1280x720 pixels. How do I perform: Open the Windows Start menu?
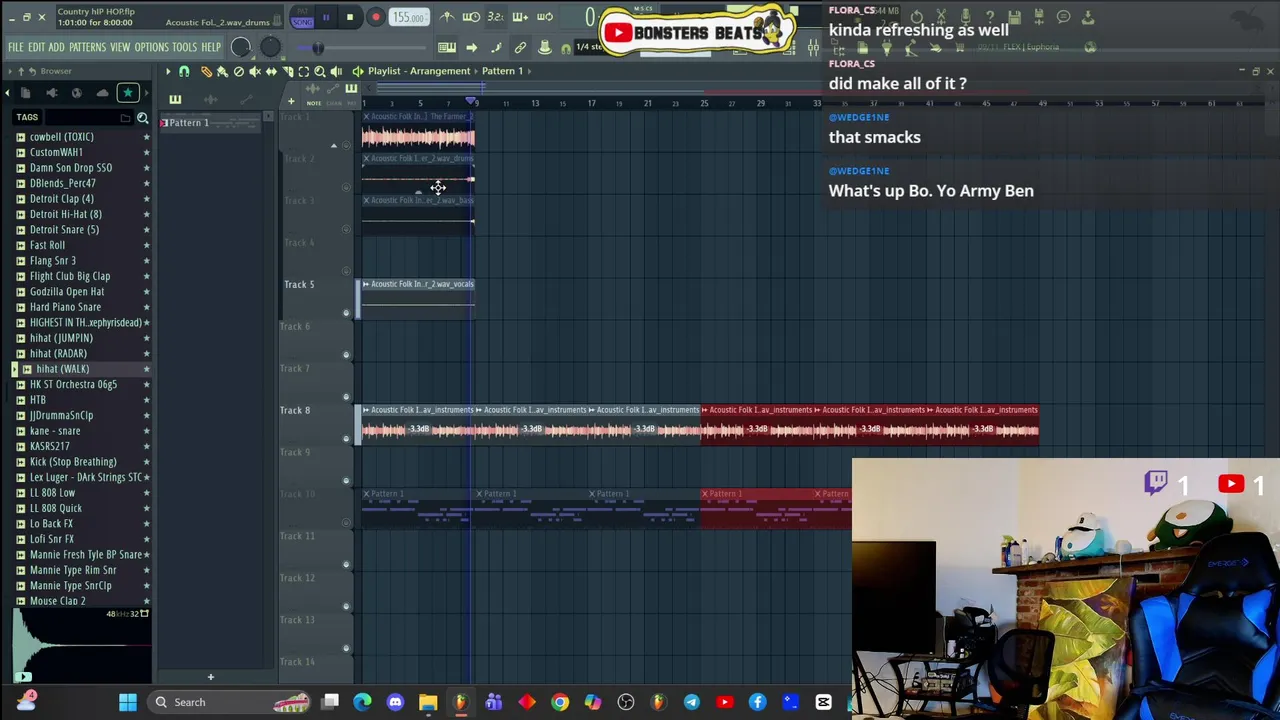pyautogui.click(x=128, y=702)
